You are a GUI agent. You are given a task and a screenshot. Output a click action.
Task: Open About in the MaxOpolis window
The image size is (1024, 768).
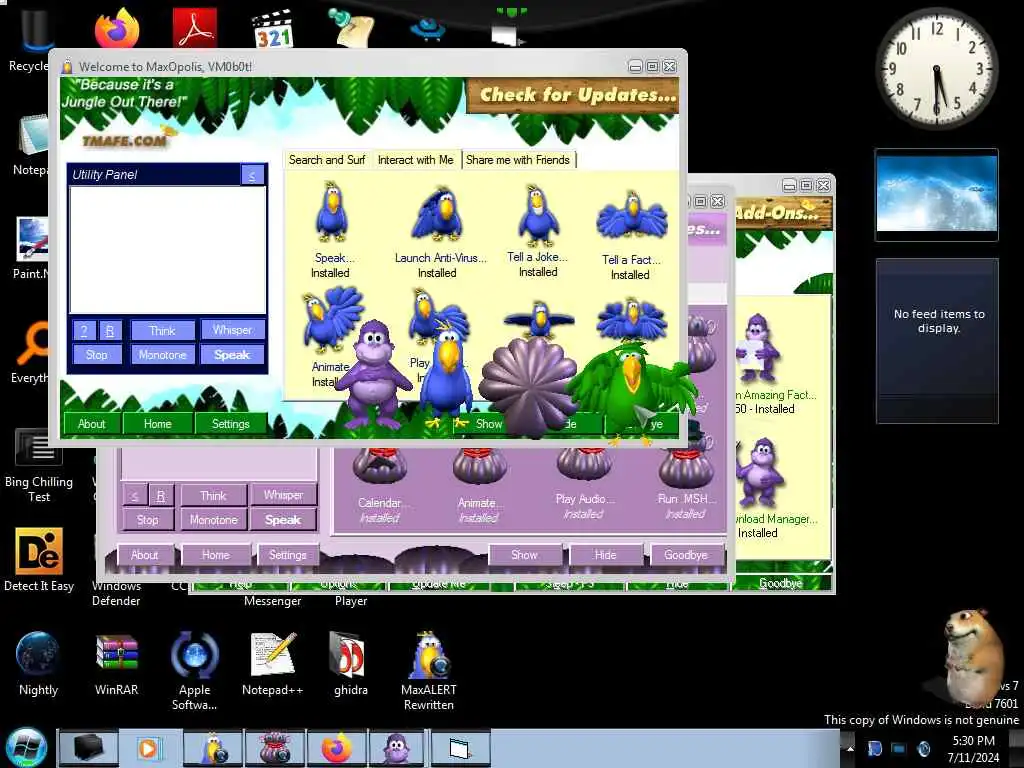tap(91, 424)
